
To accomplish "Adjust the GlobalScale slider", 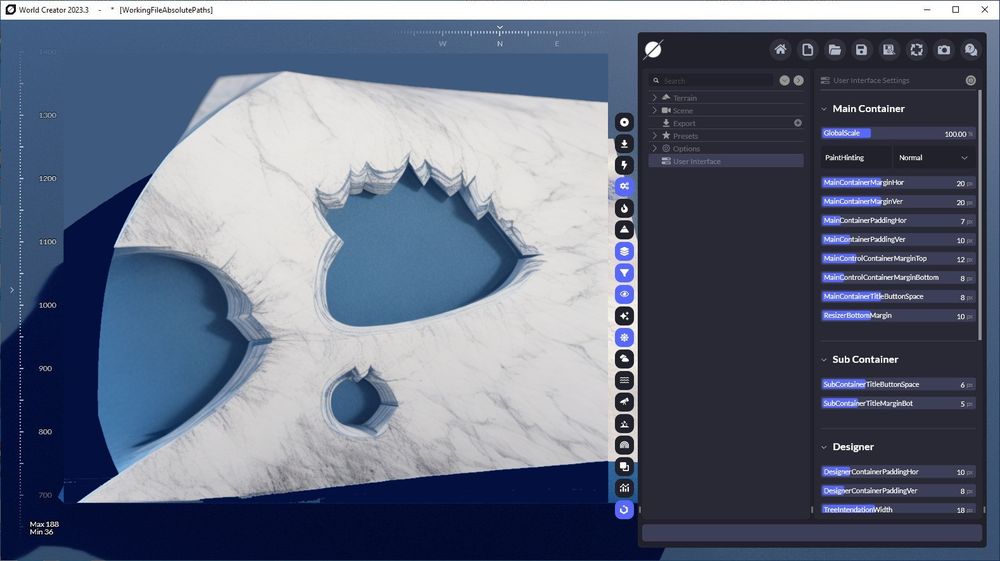I will [x=898, y=133].
